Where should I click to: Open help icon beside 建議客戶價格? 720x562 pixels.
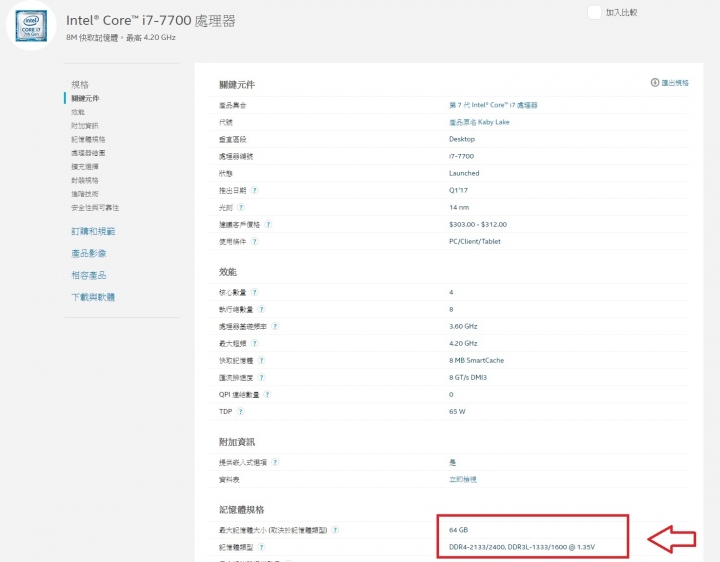(x=269, y=224)
